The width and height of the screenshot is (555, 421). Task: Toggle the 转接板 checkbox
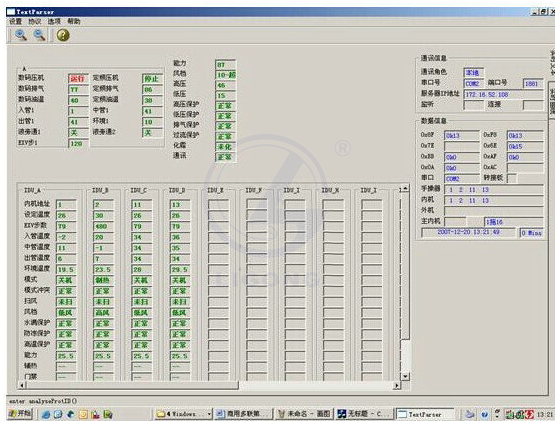coord(512,178)
